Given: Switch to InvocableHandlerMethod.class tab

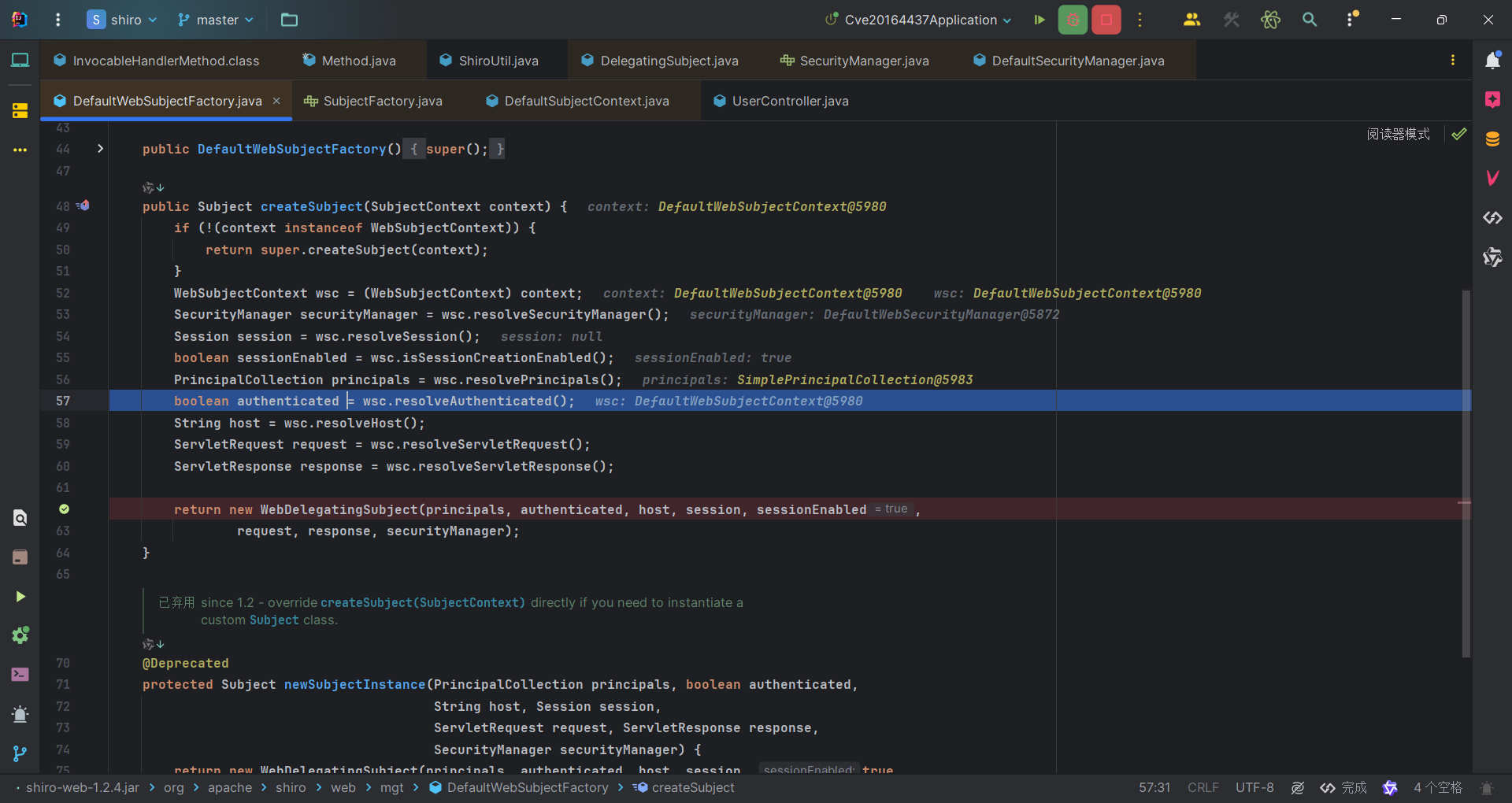Looking at the screenshot, I should click(x=156, y=61).
